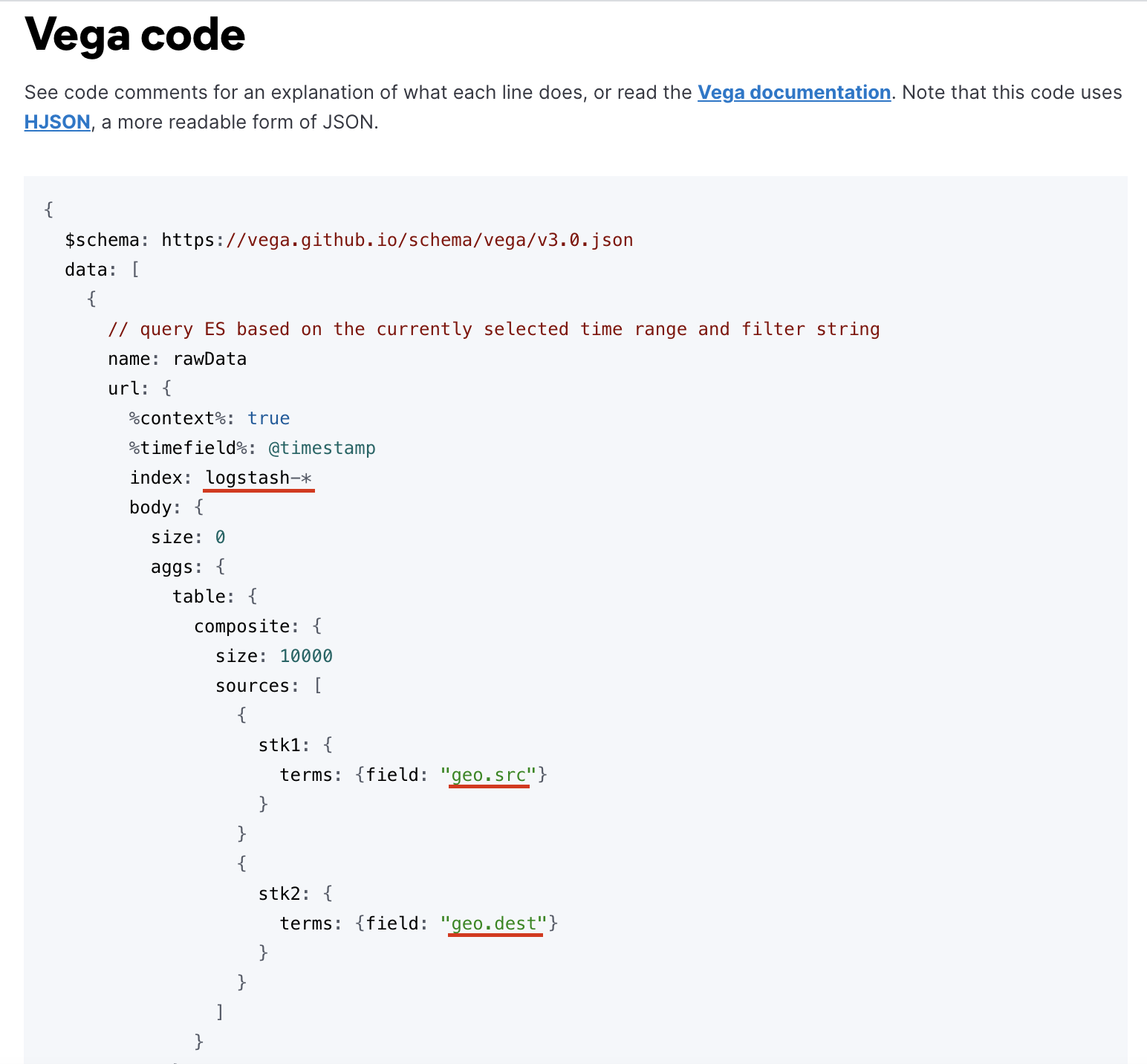This screenshot has height=1064, width=1147.
Task: Click the $schema URL text
Action: pyautogui.click(x=397, y=240)
